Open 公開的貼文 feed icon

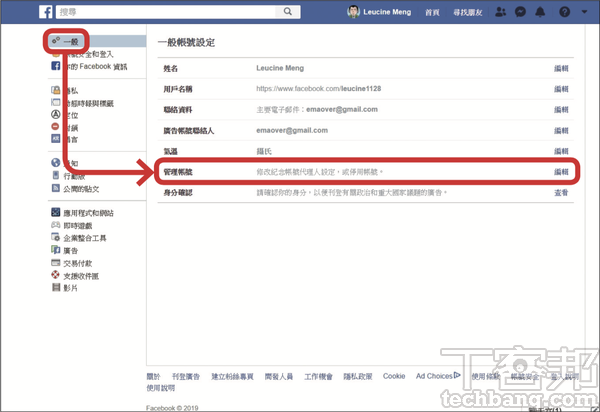(x=56, y=188)
